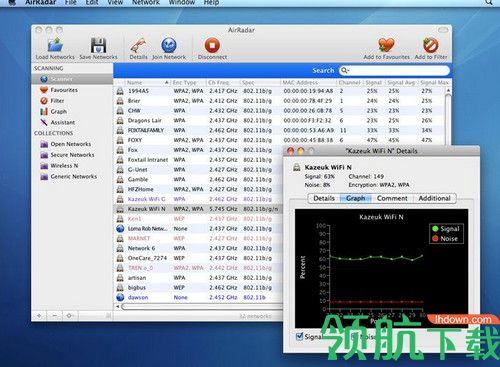Click the lock icon beside artisan
The height and width of the screenshot is (367, 500).
(x=120, y=278)
